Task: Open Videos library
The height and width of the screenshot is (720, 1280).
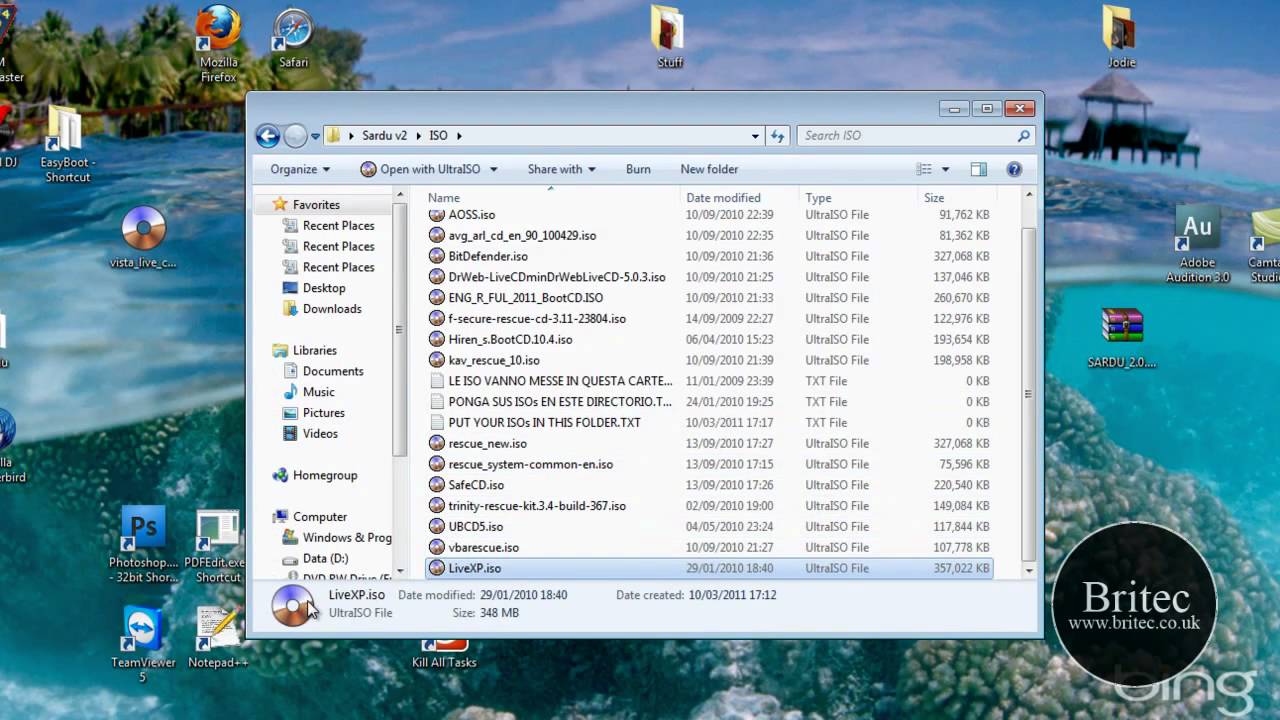Action: (x=320, y=434)
